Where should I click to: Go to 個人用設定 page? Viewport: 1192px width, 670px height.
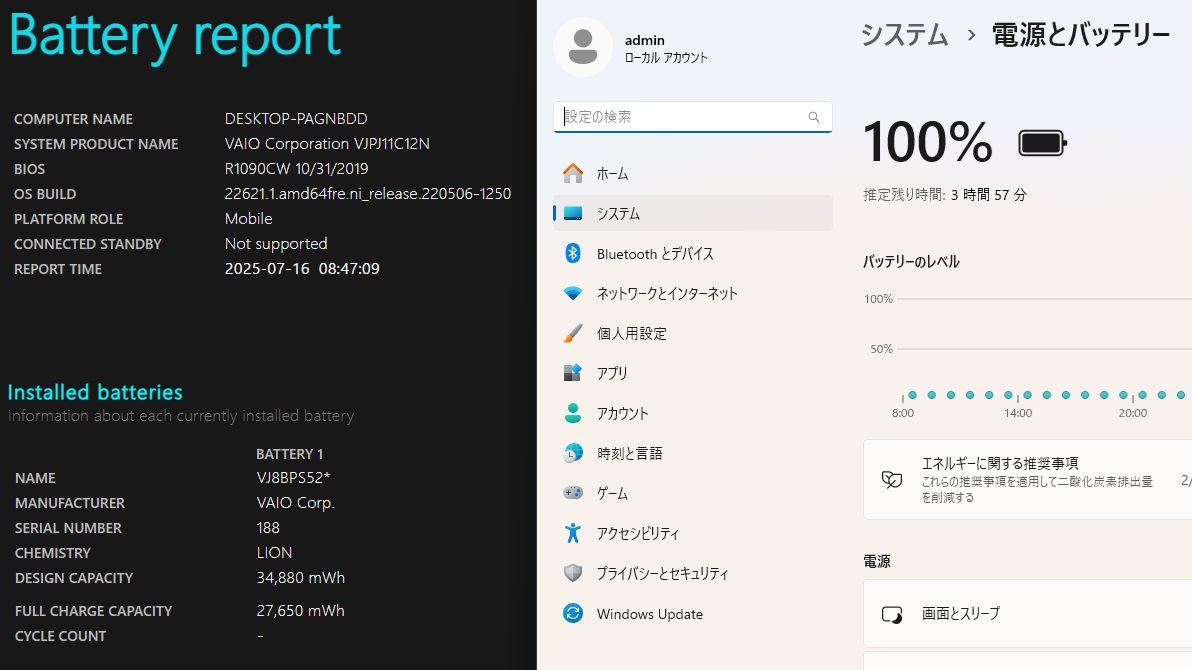693,333
